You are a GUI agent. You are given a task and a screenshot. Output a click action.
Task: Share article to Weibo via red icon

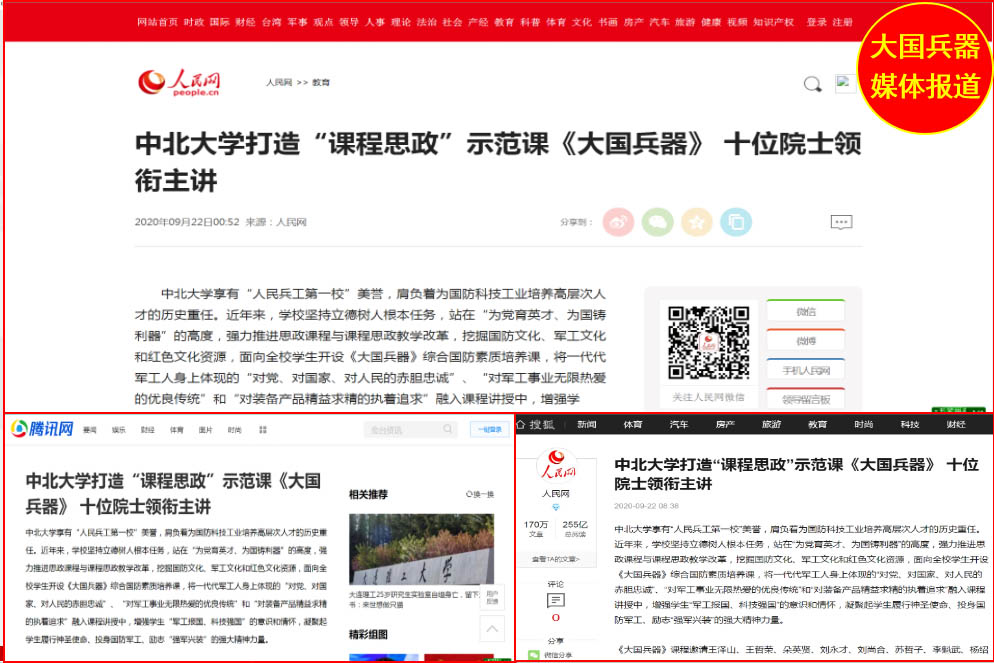[618, 222]
